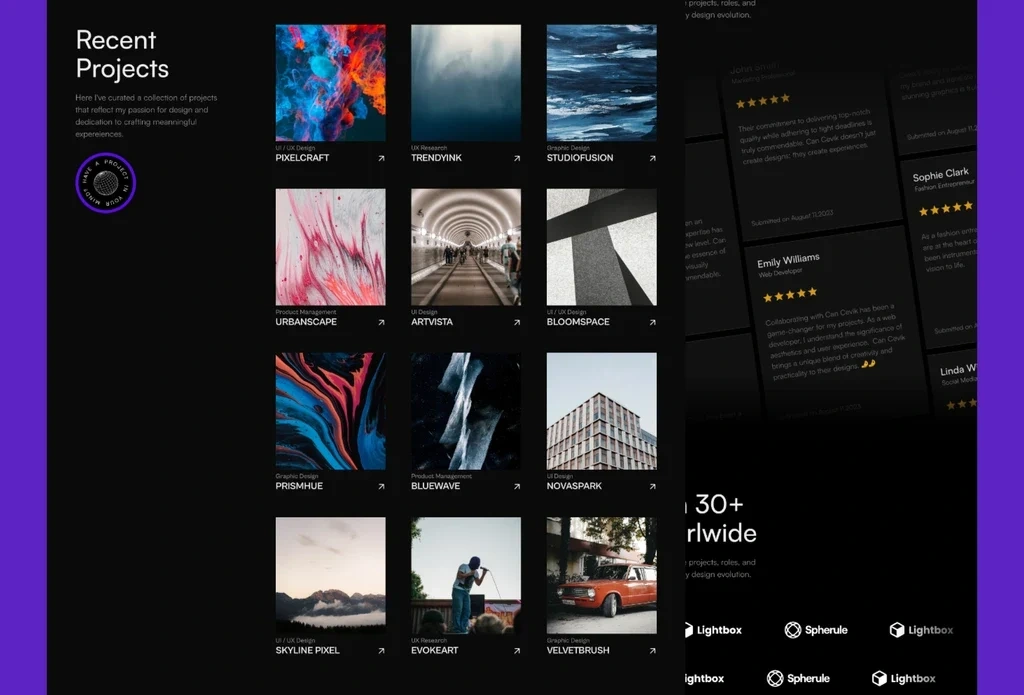Open the BLOOMSPACE geometric shadow thumbnail
1024x695 pixels.
click(601, 247)
